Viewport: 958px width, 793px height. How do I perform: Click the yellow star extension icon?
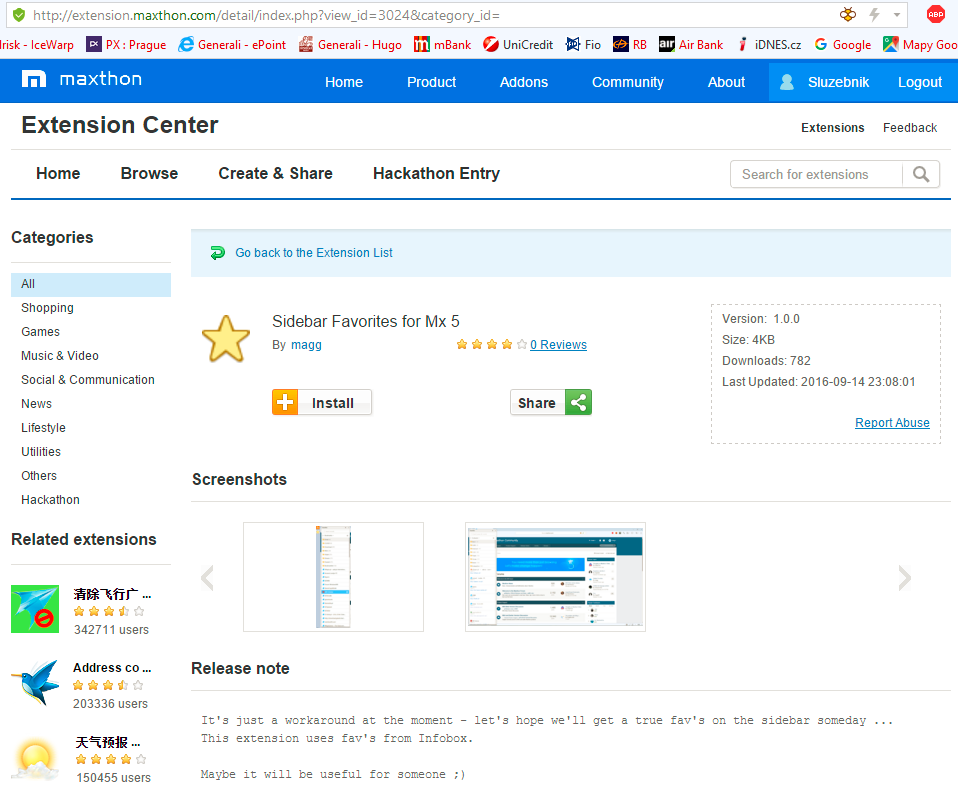coord(226,339)
